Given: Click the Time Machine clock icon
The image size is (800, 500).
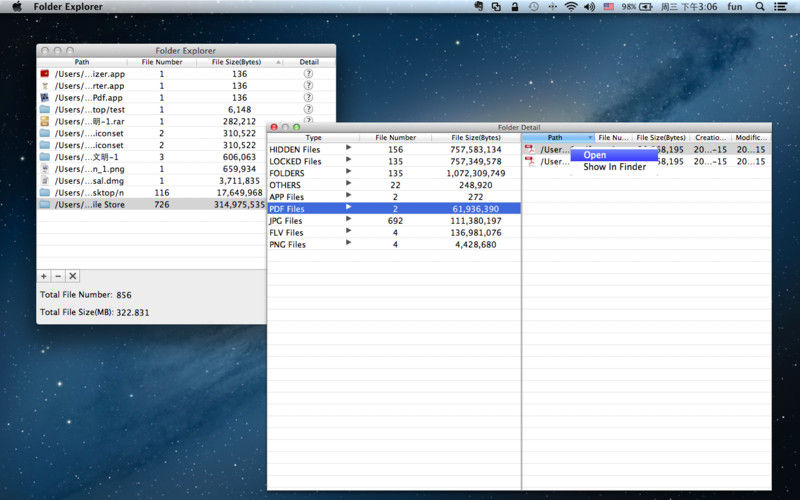Looking at the screenshot, I should coord(533,7).
